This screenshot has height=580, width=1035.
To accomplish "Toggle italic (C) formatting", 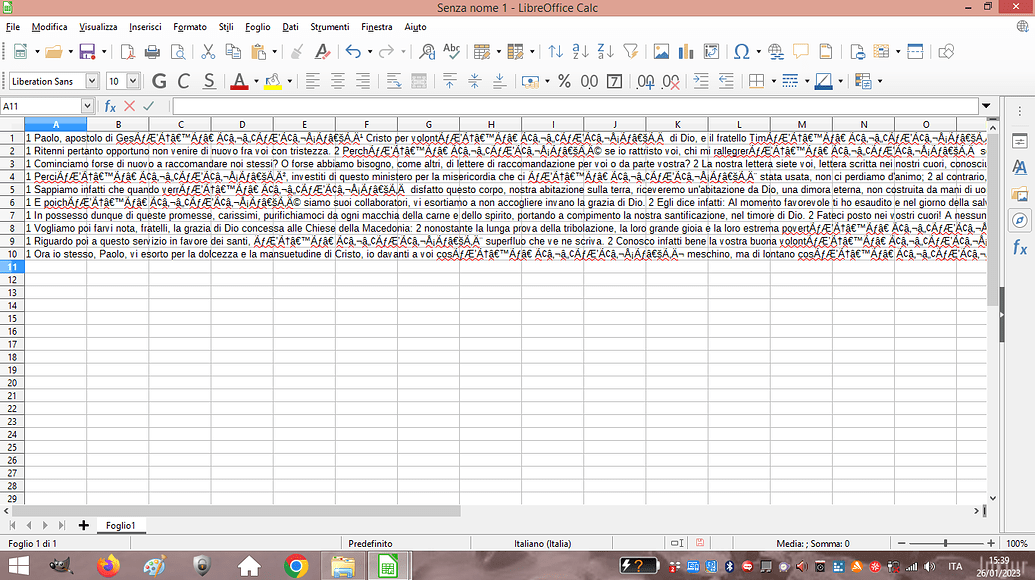I will pos(183,81).
